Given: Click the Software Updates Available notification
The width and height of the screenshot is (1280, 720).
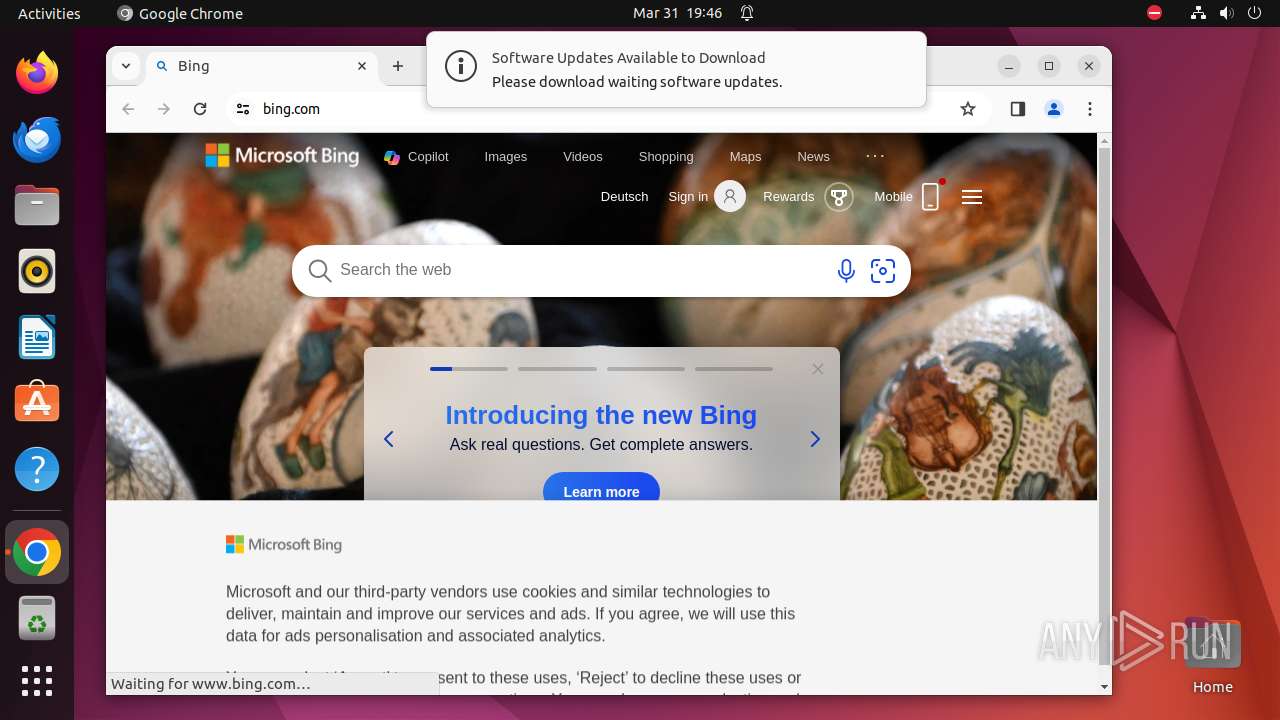Looking at the screenshot, I should [676, 69].
